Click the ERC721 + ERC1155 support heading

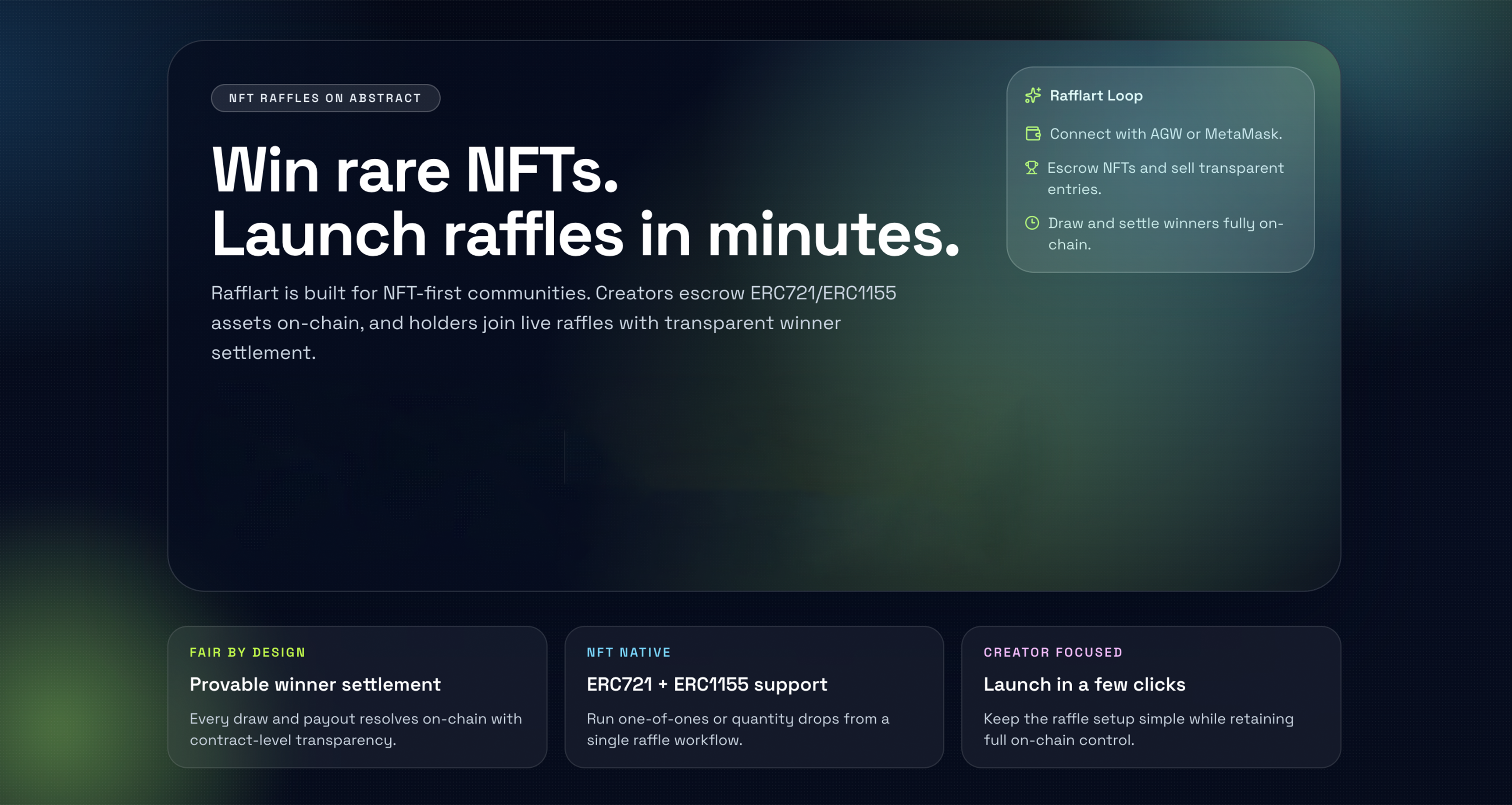(707, 684)
